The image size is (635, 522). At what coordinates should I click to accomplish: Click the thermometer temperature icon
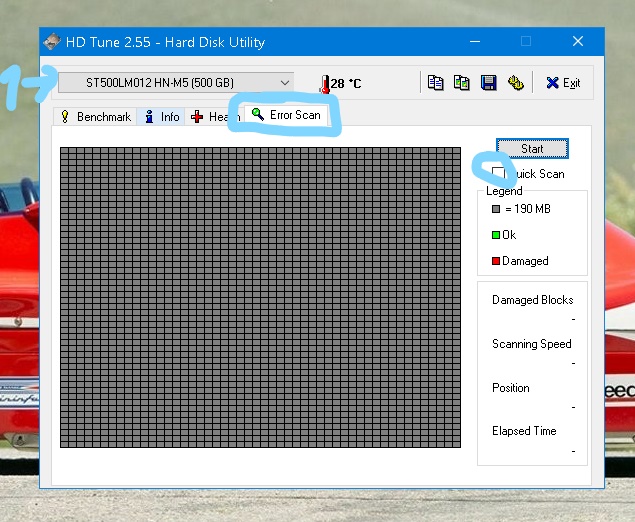click(325, 84)
